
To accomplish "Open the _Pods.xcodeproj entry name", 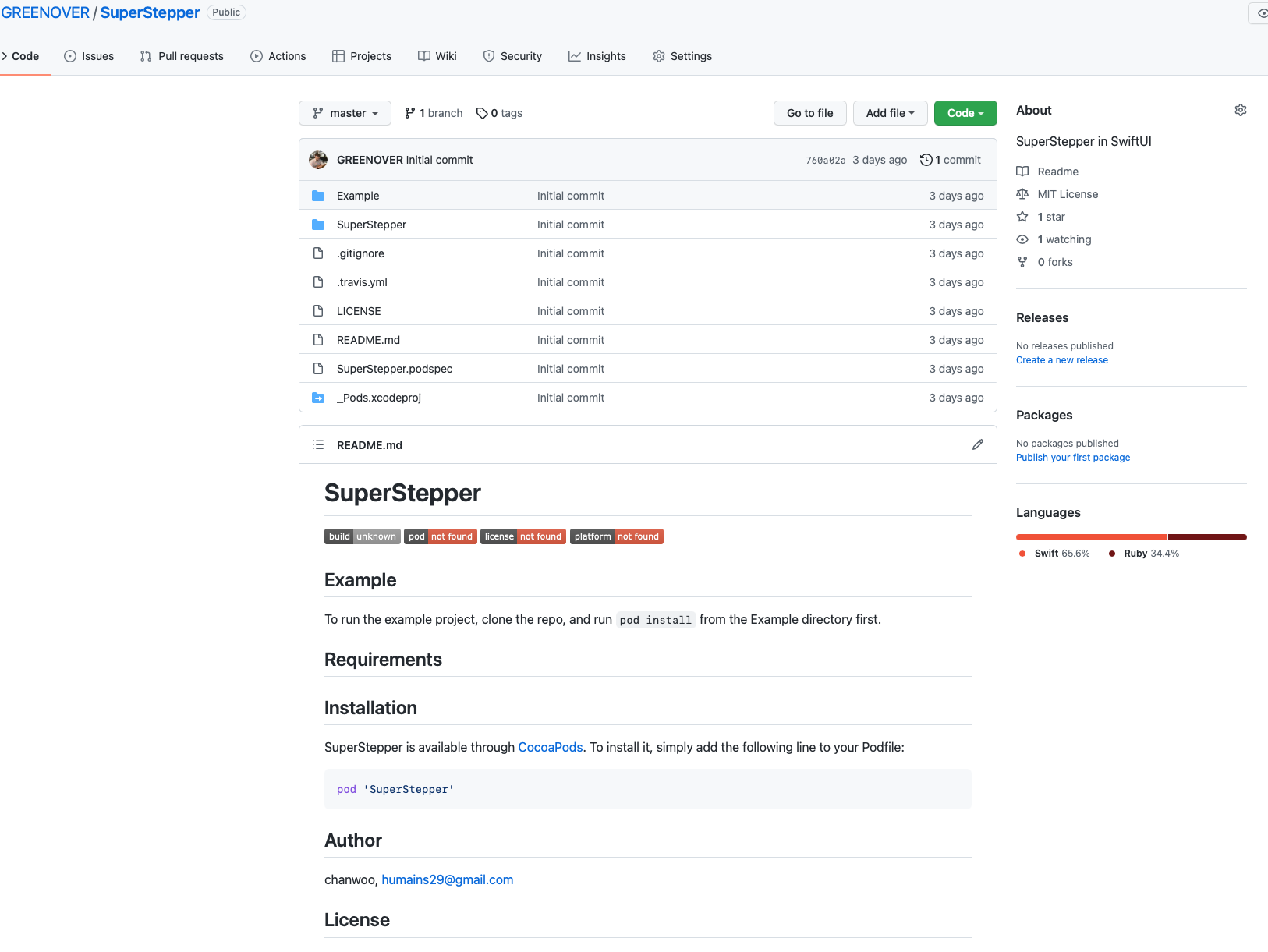I will (379, 398).
